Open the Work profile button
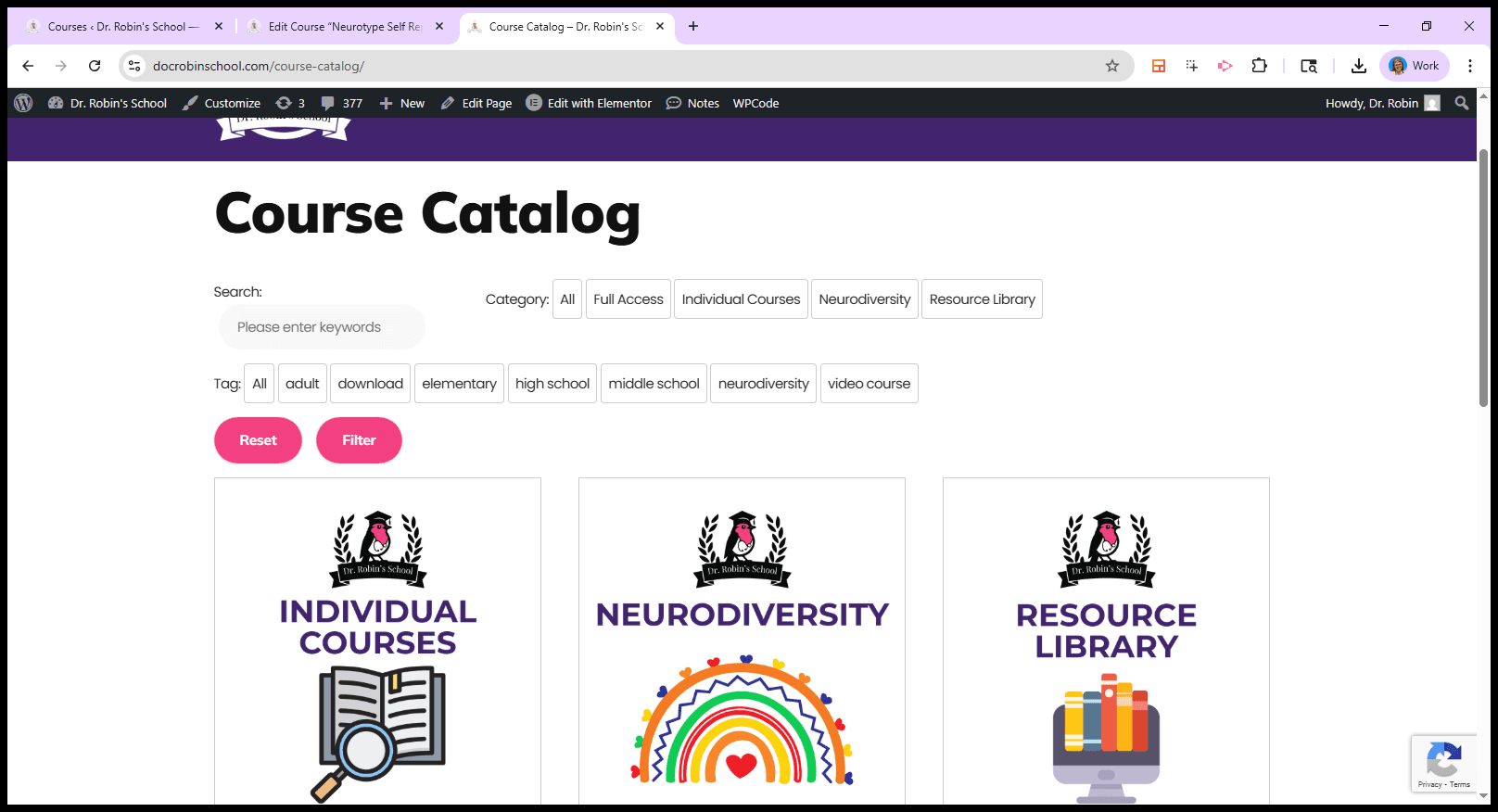This screenshot has height=812, width=1498. coord(1415,66)
